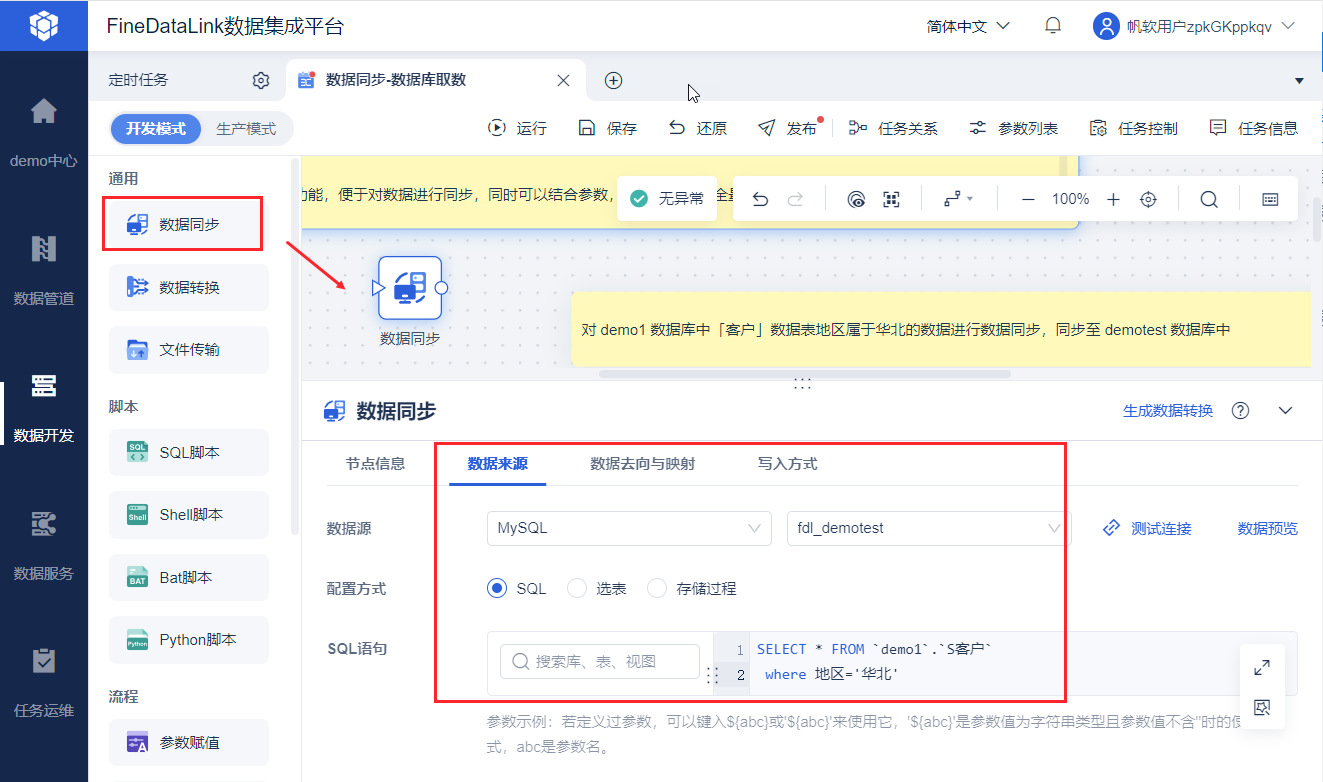Open 任务信息 panel
Viewport: 1323px width, 782px height.
pyautogui.click(x=1253, y=128)
